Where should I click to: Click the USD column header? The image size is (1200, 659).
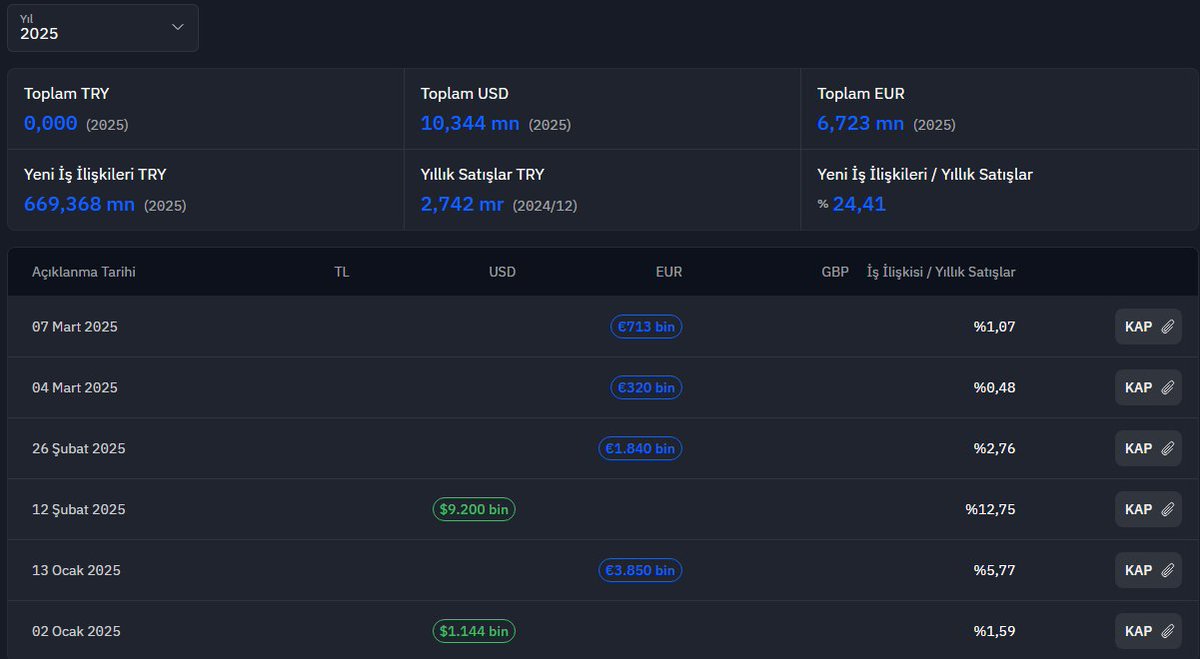pos(502,272)
